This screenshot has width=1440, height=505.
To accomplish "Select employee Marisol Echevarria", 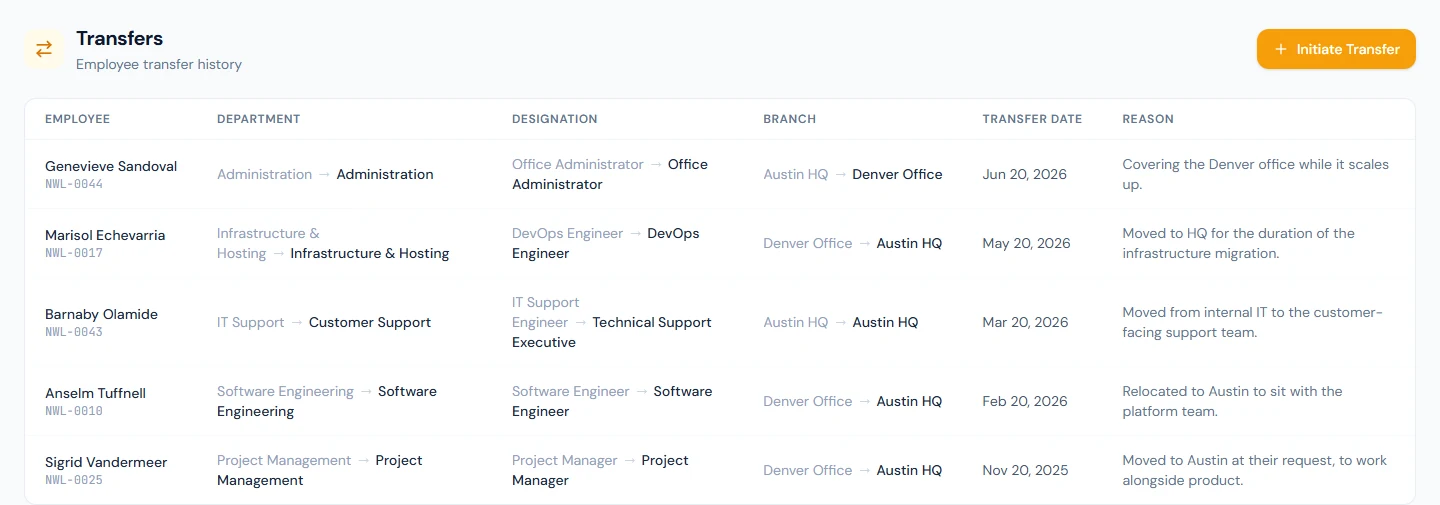I will 105,235.
